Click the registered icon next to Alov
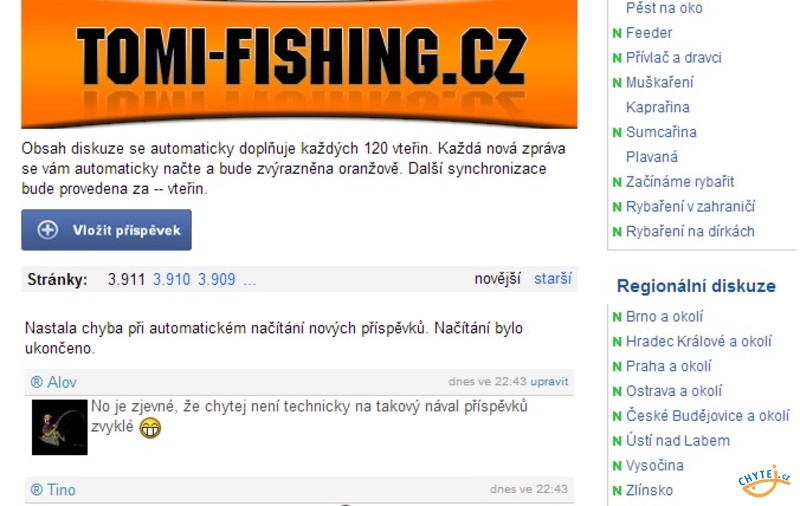This screenshot has height=506, width=800. [37, 382]
